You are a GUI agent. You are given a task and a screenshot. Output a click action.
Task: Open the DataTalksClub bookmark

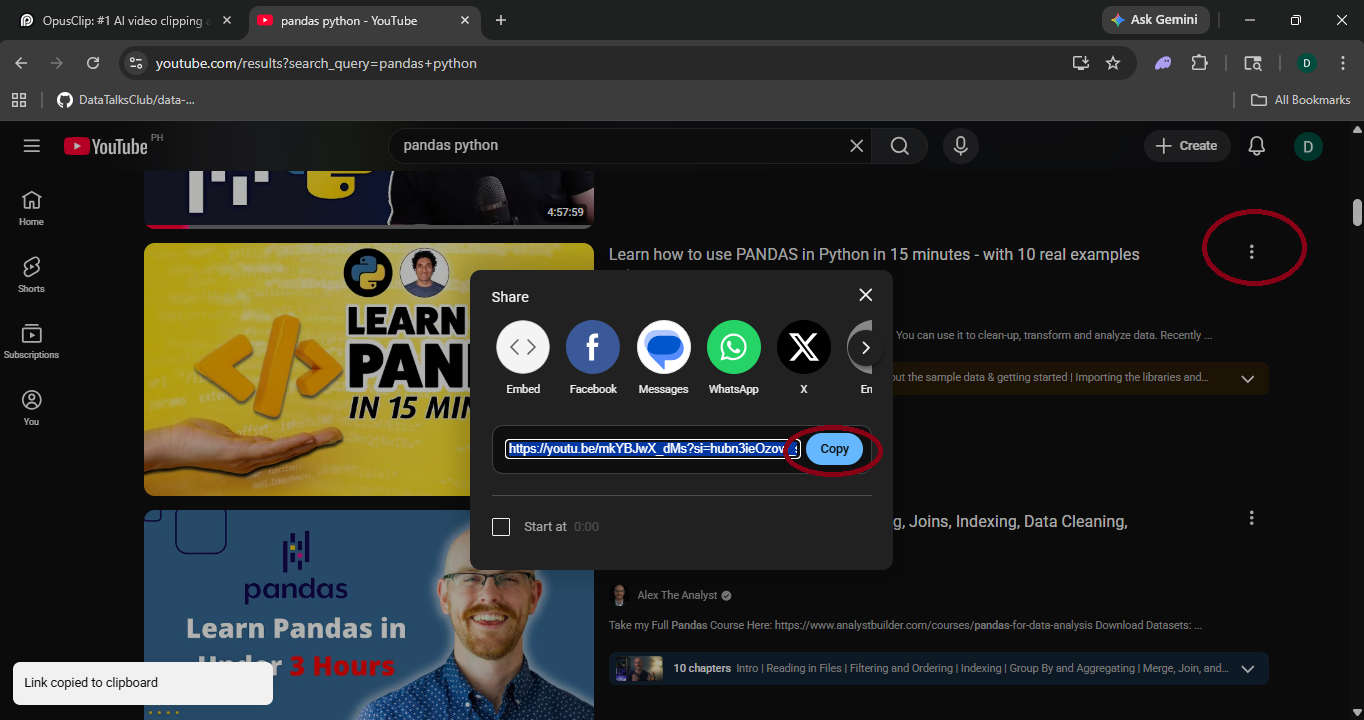126,100
